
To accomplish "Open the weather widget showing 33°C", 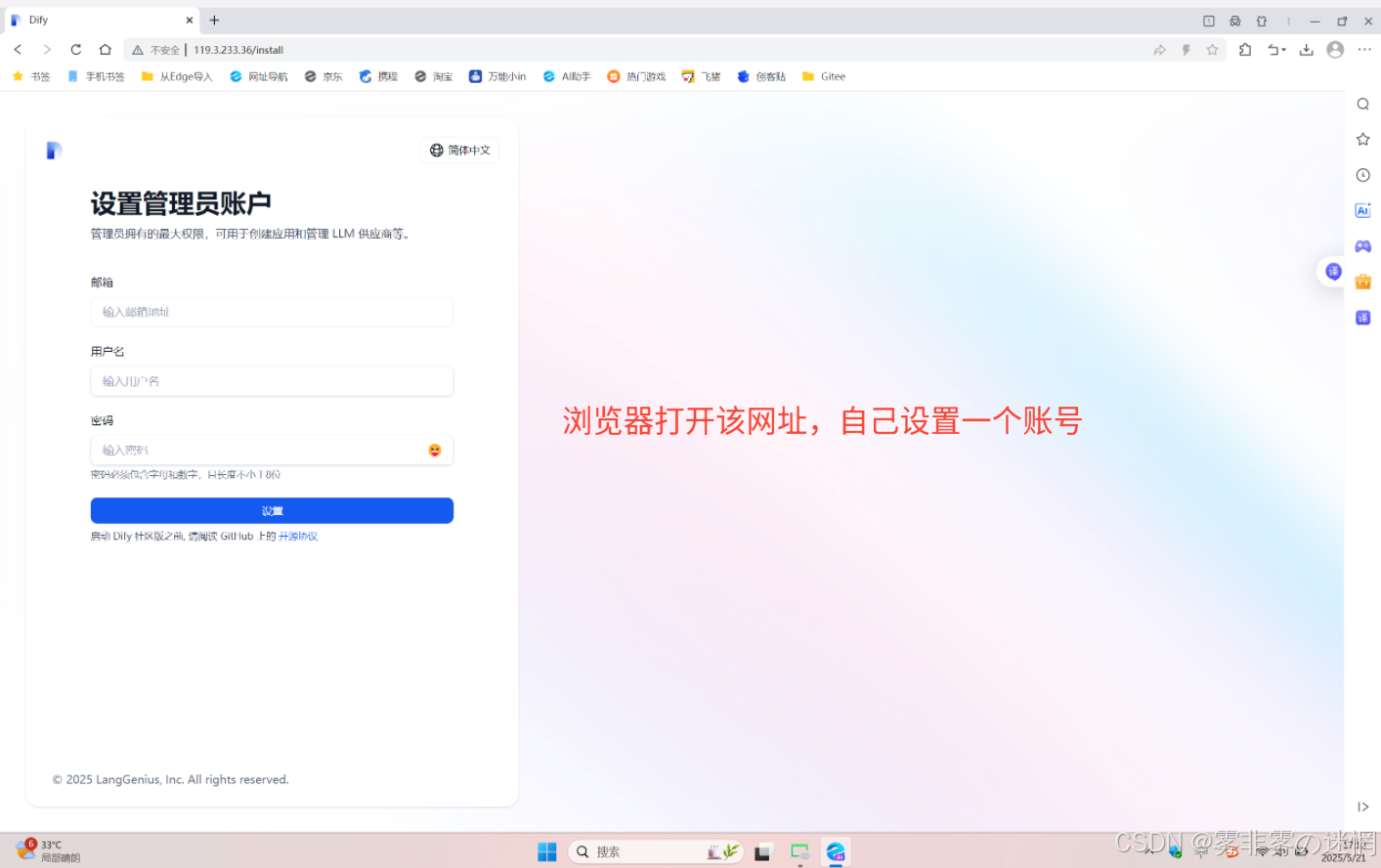I will [x=47, y=850].
